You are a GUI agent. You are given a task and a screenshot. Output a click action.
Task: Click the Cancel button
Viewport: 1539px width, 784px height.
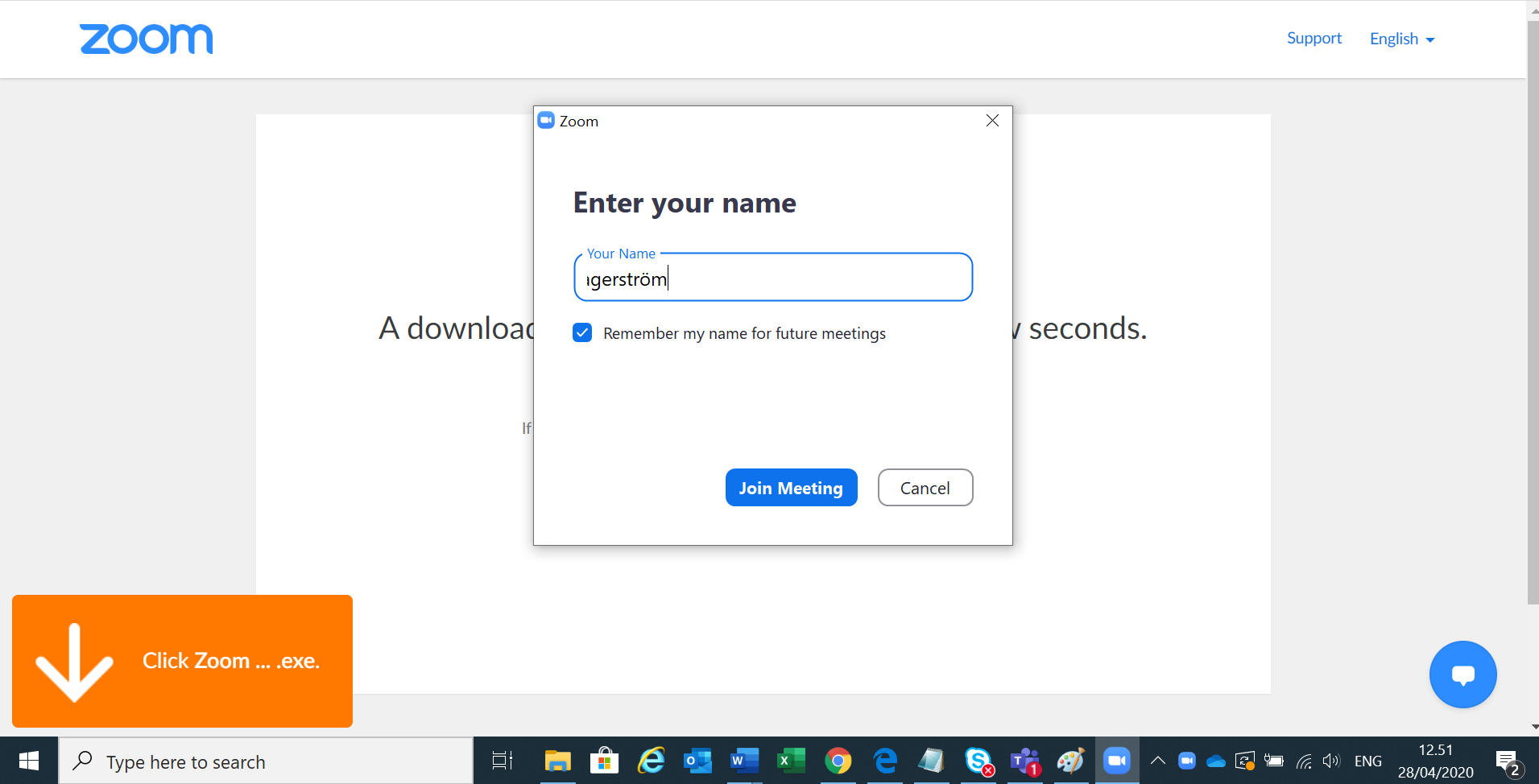tap(925, 488)
